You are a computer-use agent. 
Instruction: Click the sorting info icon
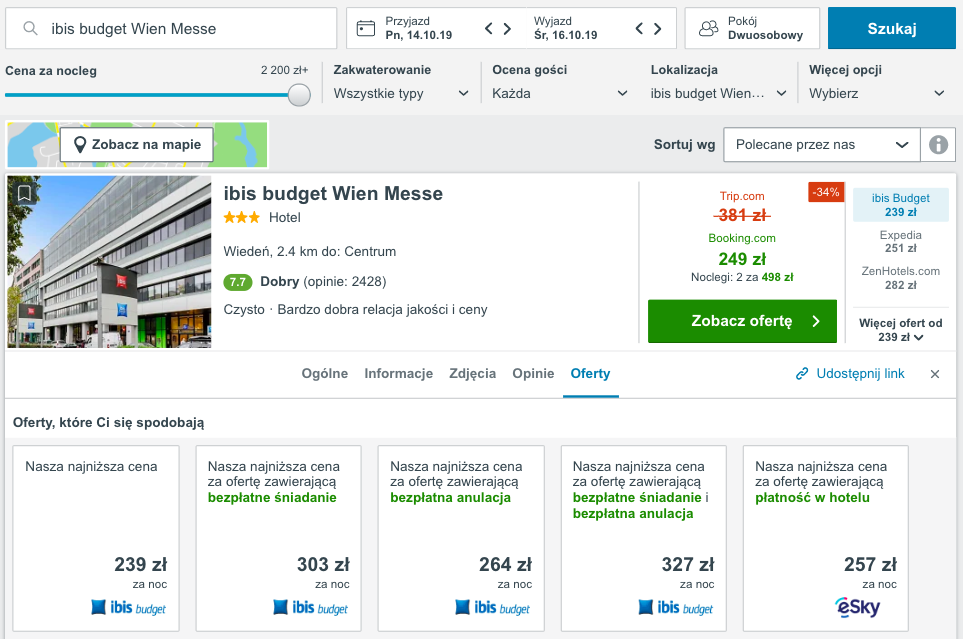pos(938,144)
